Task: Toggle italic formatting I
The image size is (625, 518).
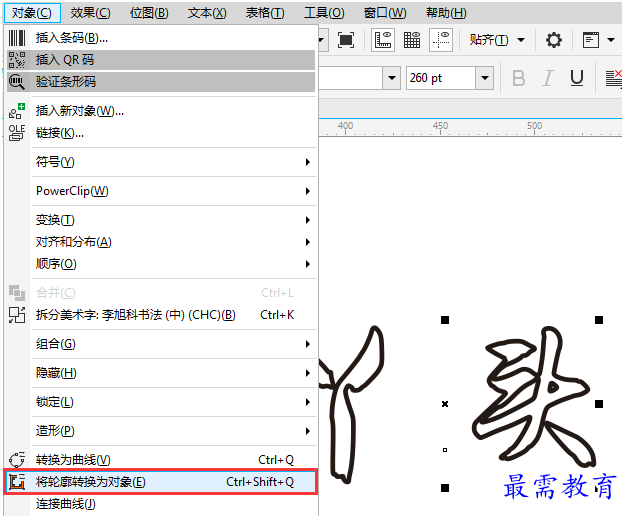Action: tap(548, 78)
